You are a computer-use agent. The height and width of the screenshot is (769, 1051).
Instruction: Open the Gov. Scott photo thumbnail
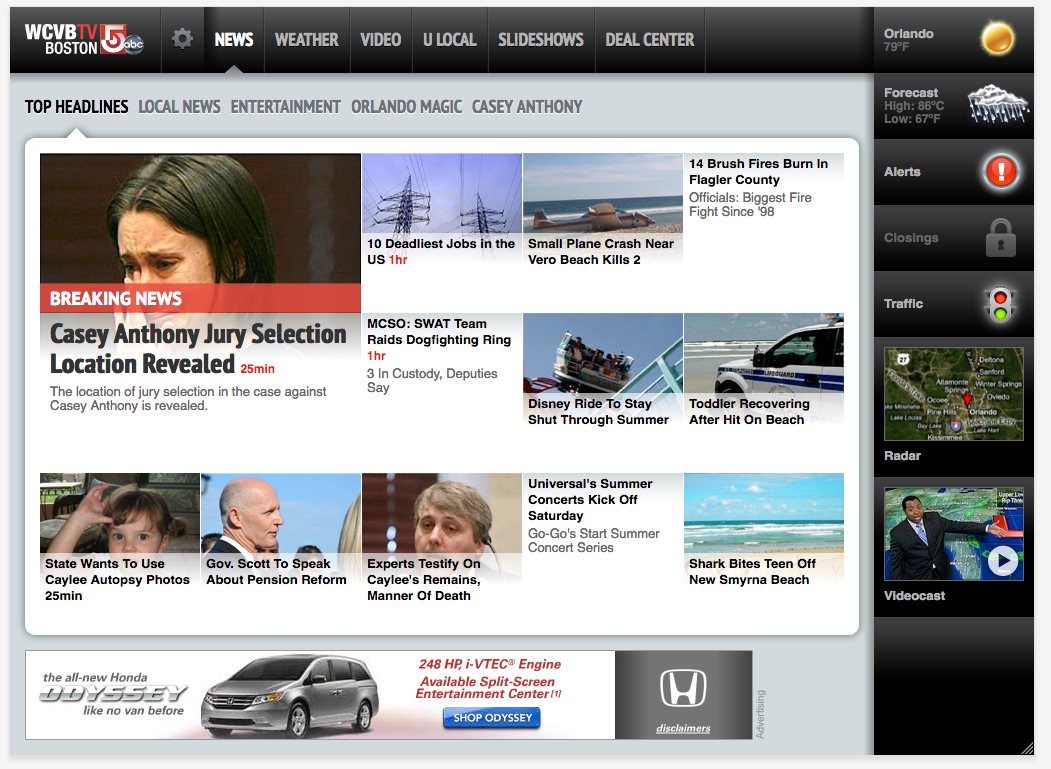pyautogui.click(x=281, y=513)
